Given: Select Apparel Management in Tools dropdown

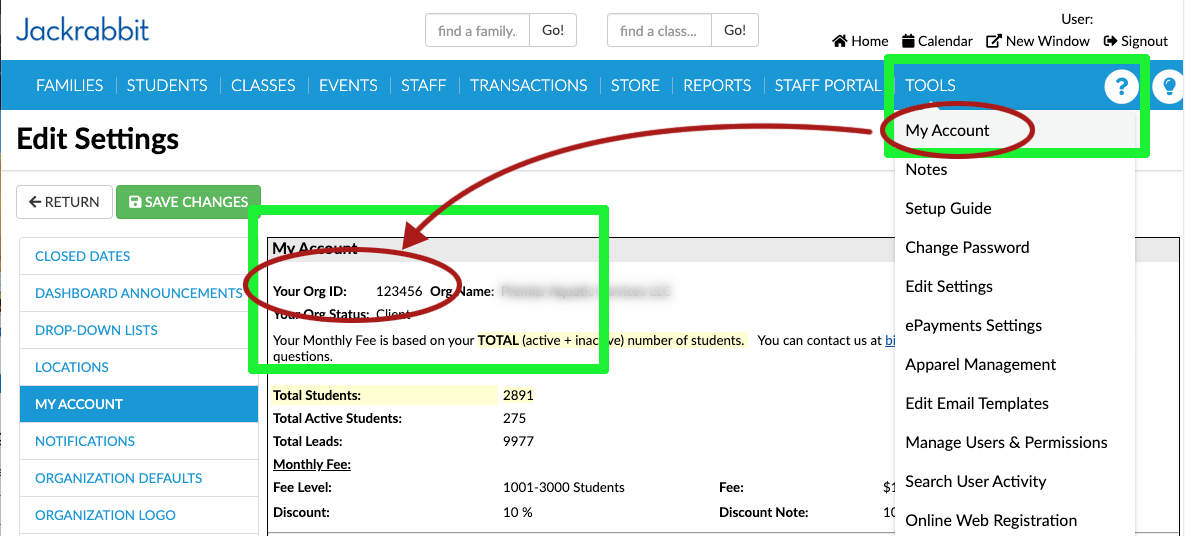Looking at the screenshot, I should [x=980, y=364].
